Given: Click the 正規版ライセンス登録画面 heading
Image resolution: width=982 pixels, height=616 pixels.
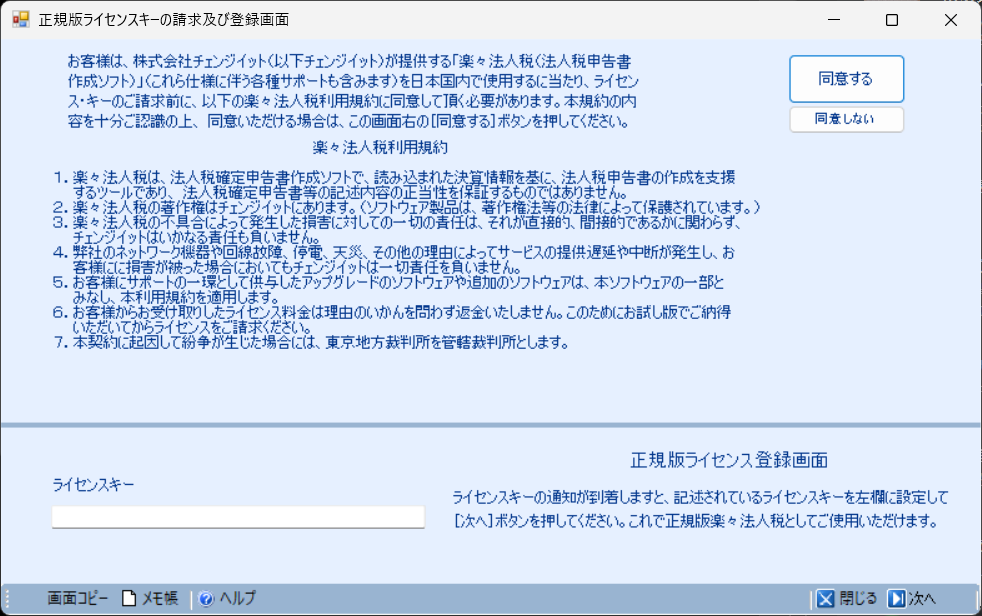Looking at the screenshot, I should (x=729, y=460).
